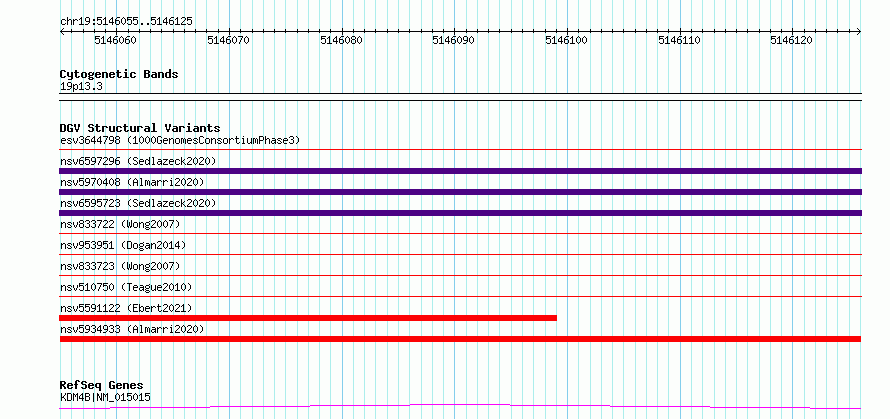Select the 19p13.3 band label
The image size is (890, 419).
point(81,87)
